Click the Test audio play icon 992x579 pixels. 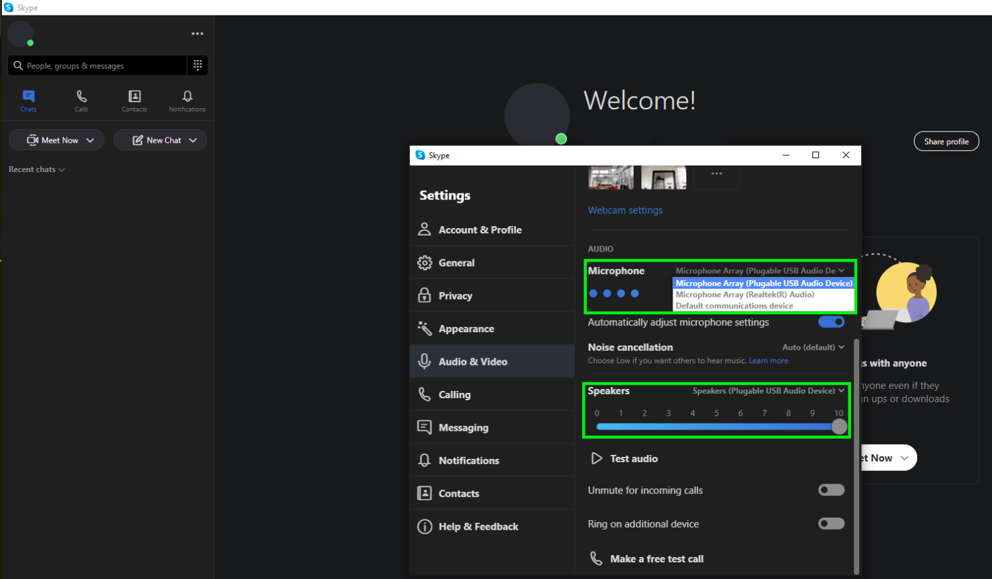point(596,458)
